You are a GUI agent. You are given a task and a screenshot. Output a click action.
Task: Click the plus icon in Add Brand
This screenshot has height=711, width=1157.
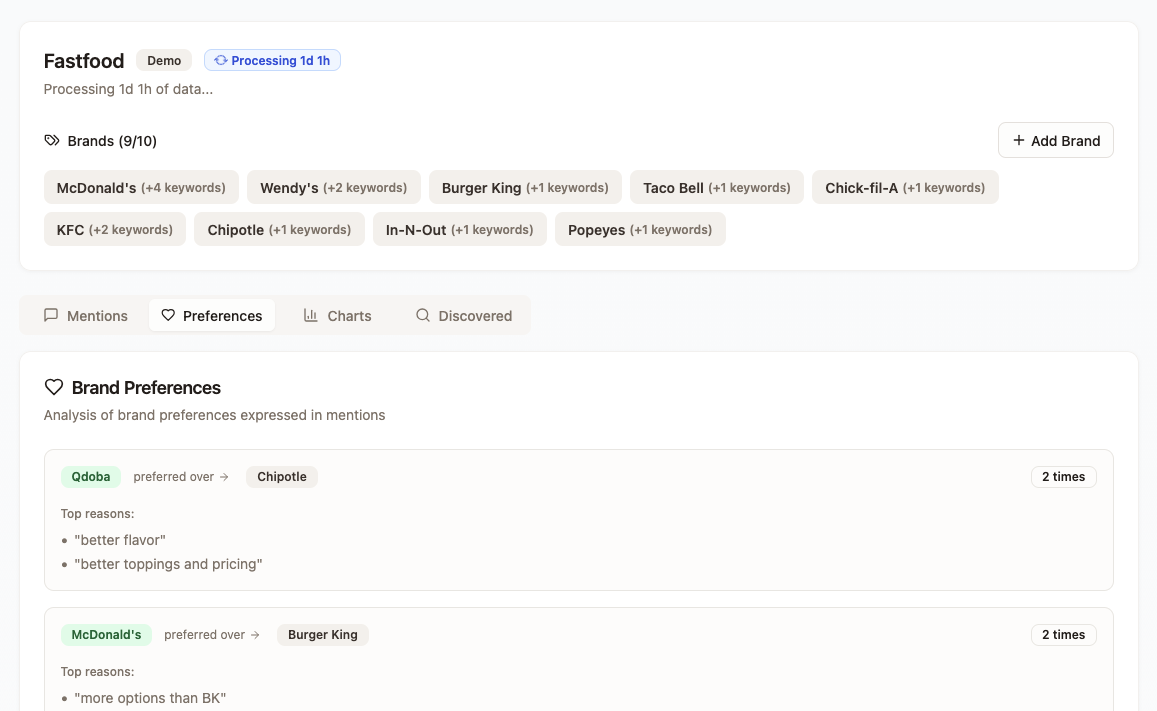tap(1019, 140)
